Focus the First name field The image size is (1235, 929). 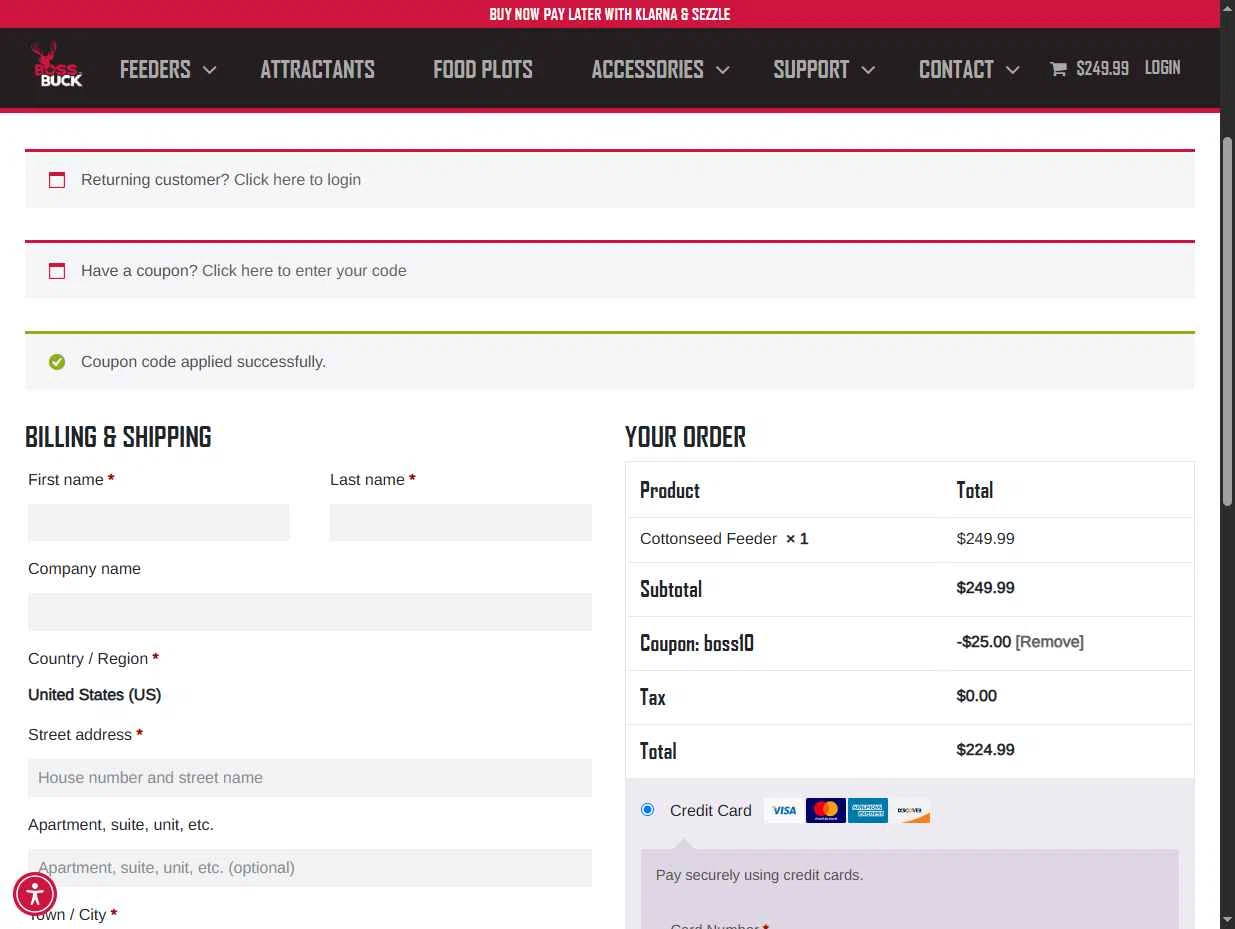tap(159, 523)
